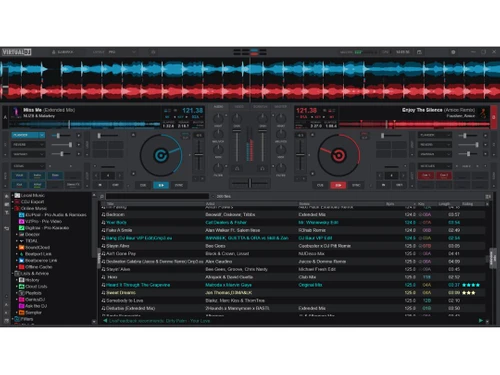Click the right mixer headphone cue button
Image resolution: width=500 pixels, height=375 pixels.
(263, 169)
